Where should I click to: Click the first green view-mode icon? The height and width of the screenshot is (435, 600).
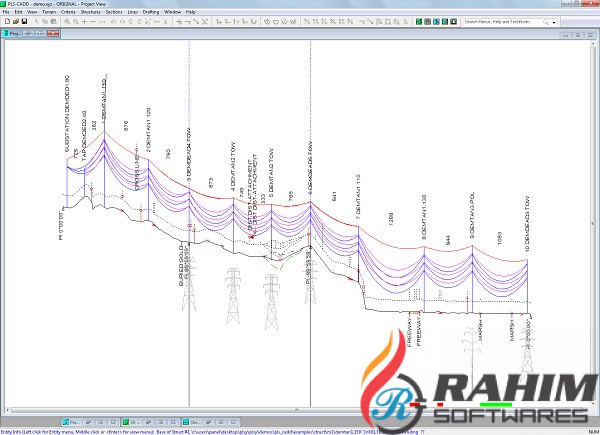coord(419,22)
